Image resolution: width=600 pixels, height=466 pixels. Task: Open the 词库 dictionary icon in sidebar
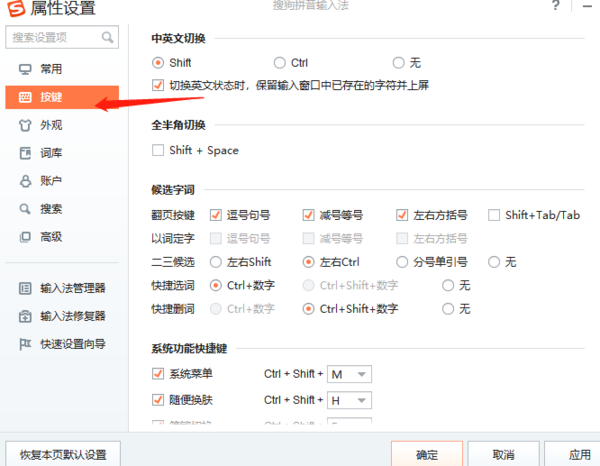[26, 153]
